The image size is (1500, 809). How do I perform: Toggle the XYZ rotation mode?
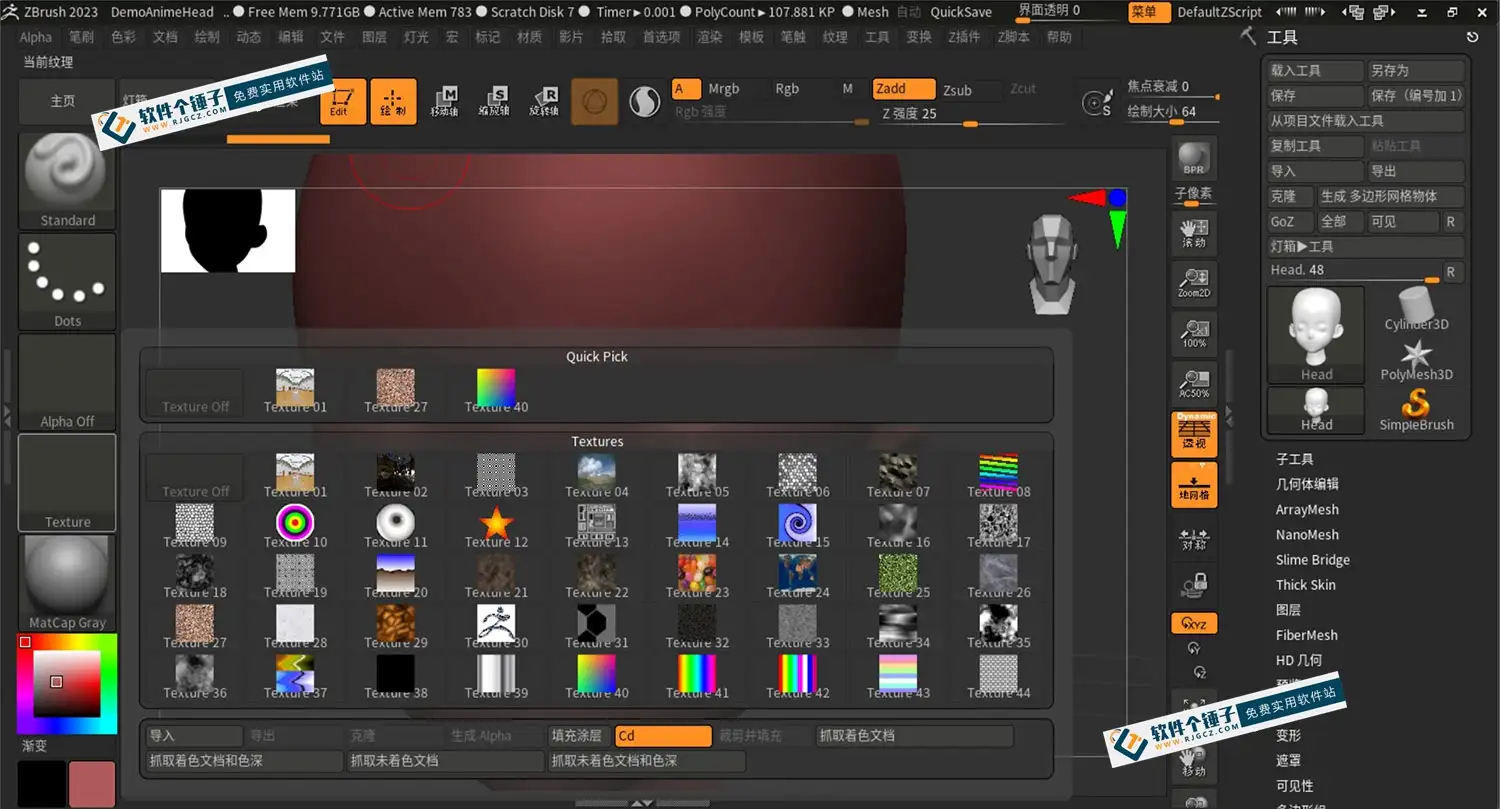1194,623
